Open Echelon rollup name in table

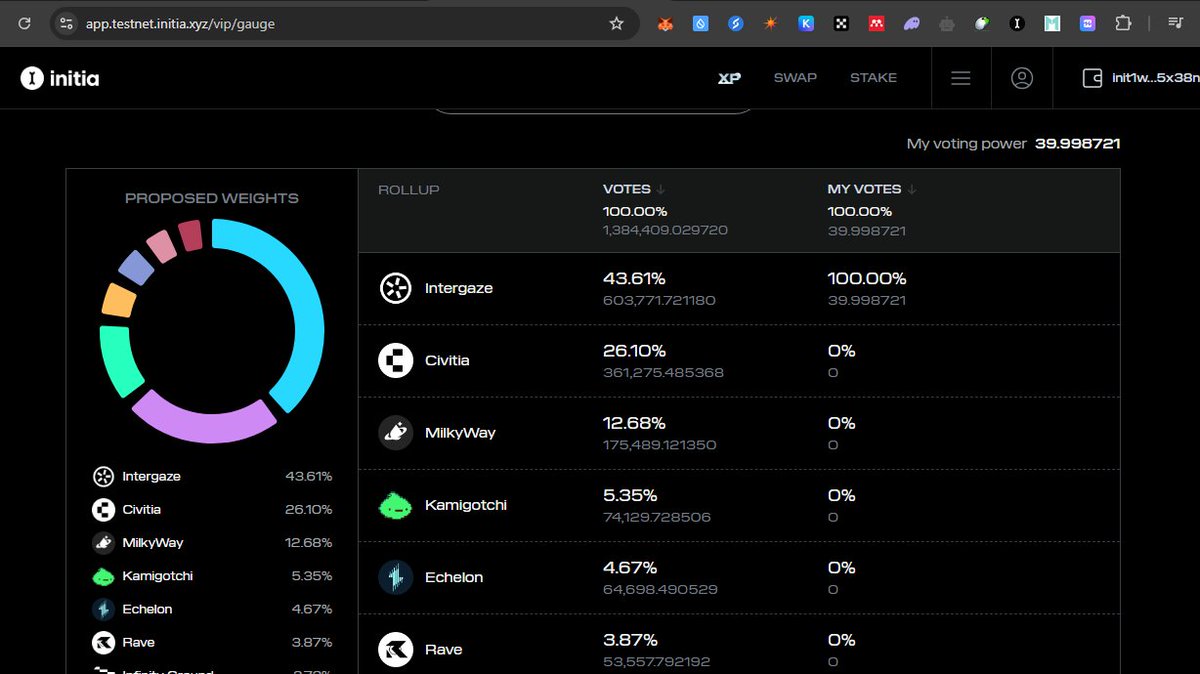(x=454, y=577)
